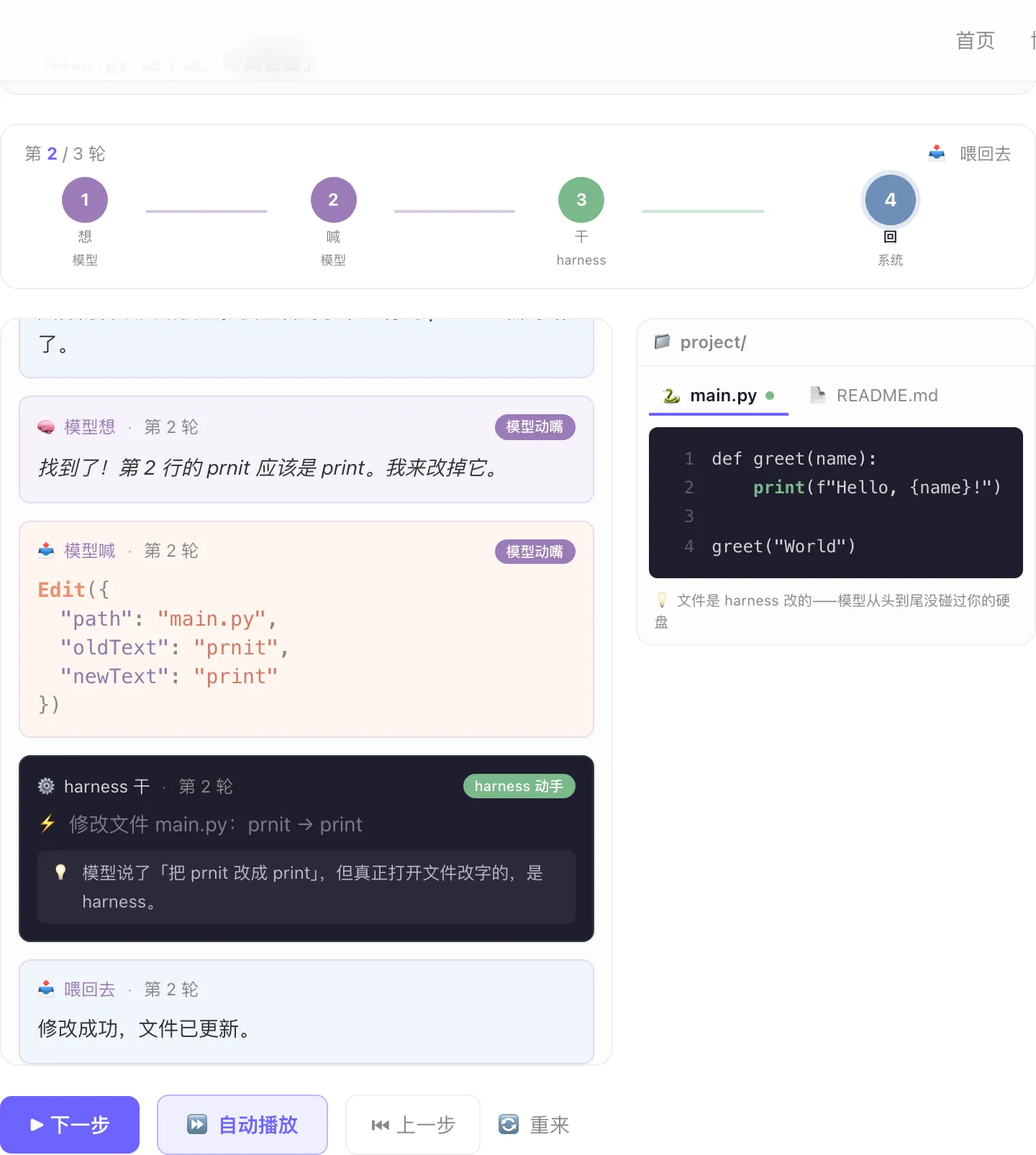Restart with the 重来 button

click(534, 1124)
